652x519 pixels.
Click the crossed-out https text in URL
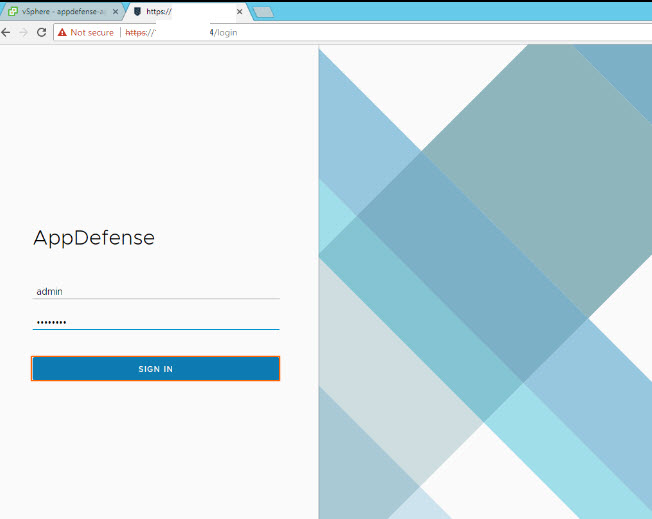tap(137, 32)
